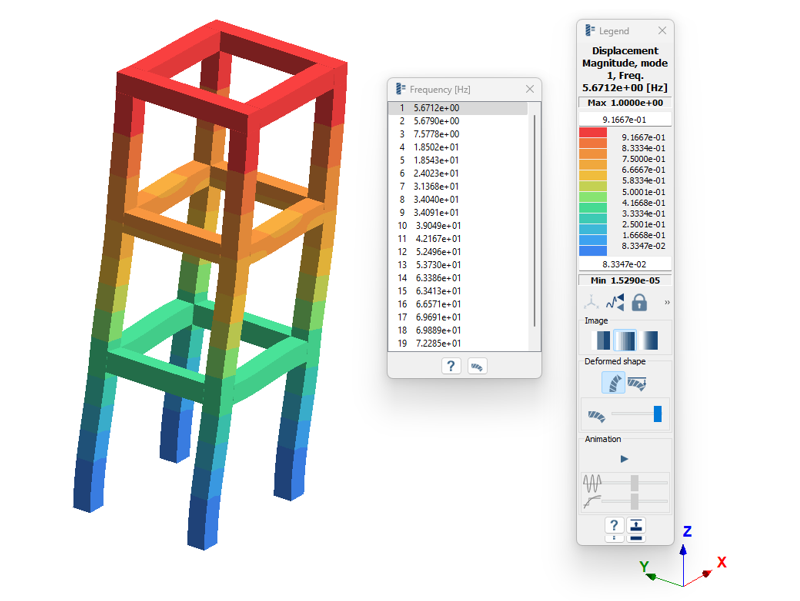The height and width of the screenshot is (601, 800).
Task: Close the Frequency [Hz] window
Action: [530, 89]
